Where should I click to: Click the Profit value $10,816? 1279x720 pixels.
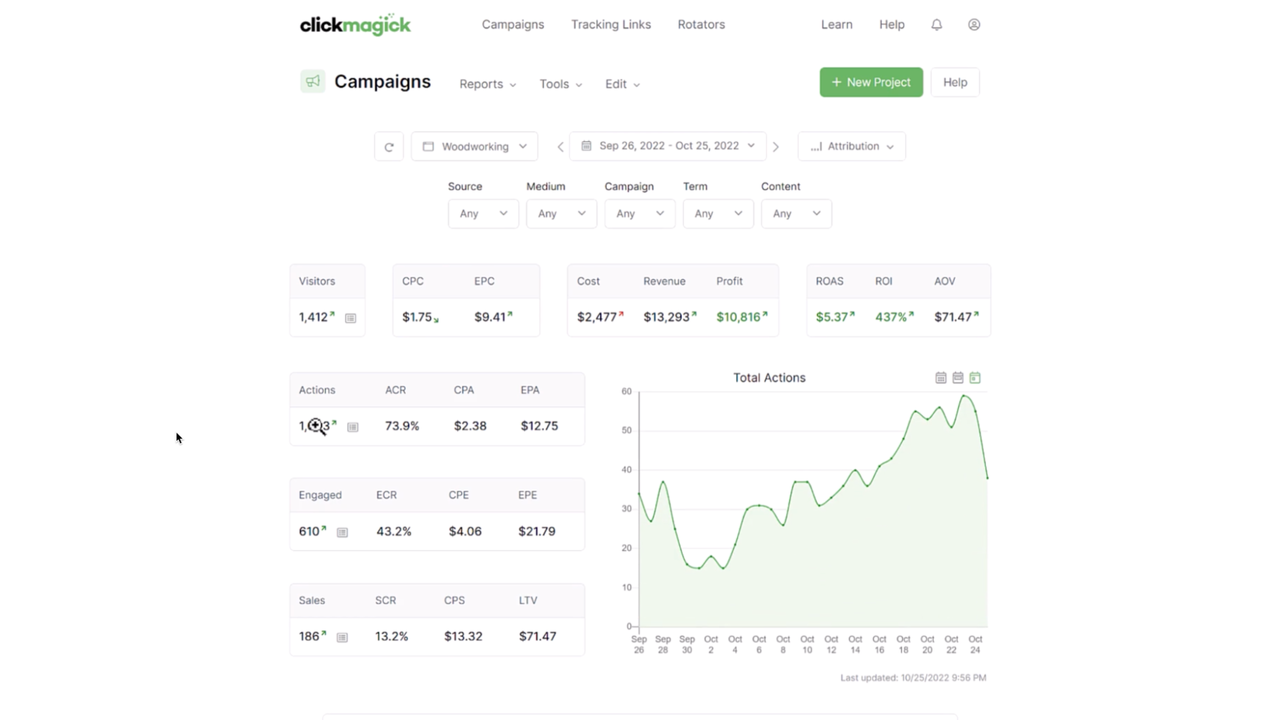pos(738,317)
